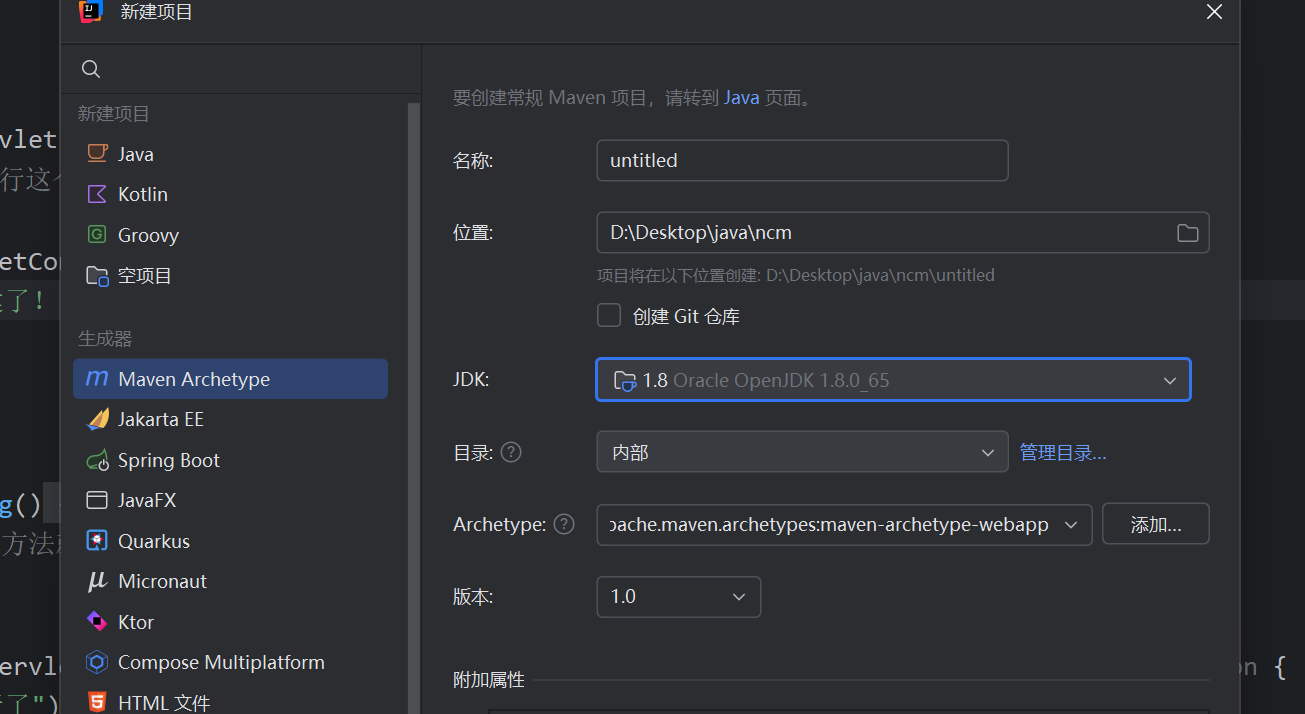Click the 添加... button
1305x714 pixels.
[x=1155, y=524]
